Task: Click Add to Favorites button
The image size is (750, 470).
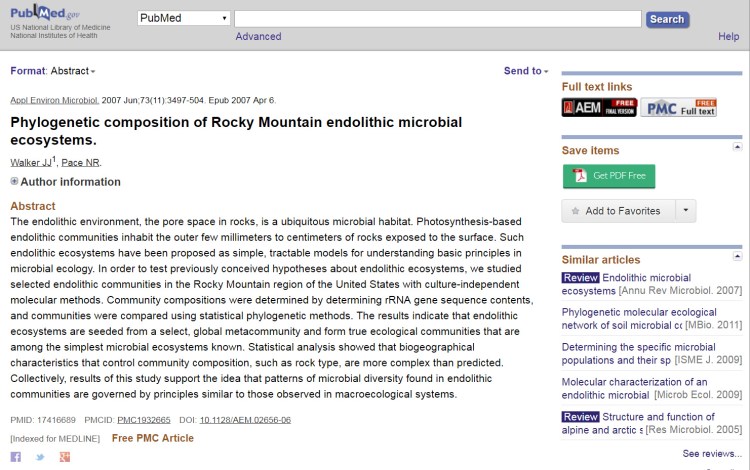Action: pos(617,211)
